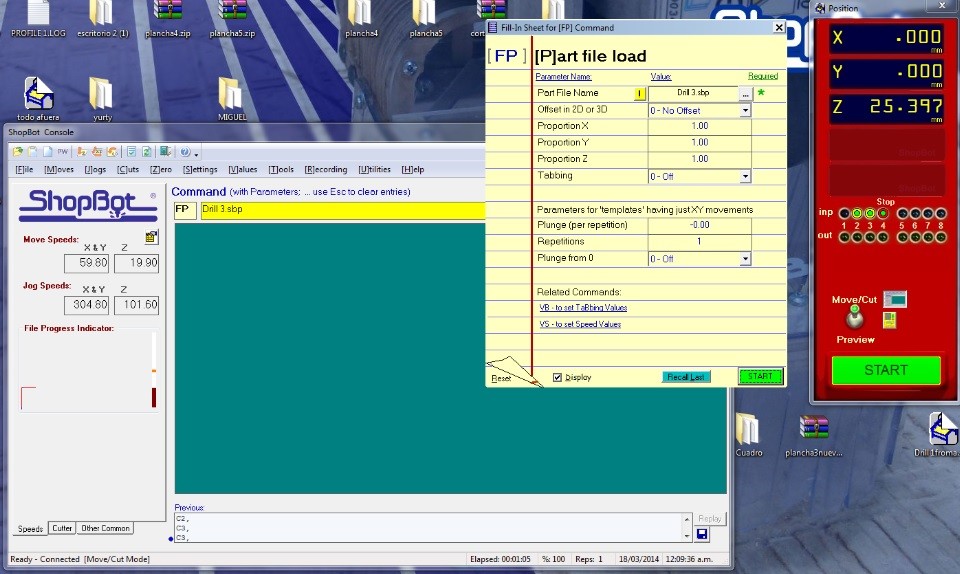Select the PROFILE1.LOG desktop file

[x=38, y=20]
